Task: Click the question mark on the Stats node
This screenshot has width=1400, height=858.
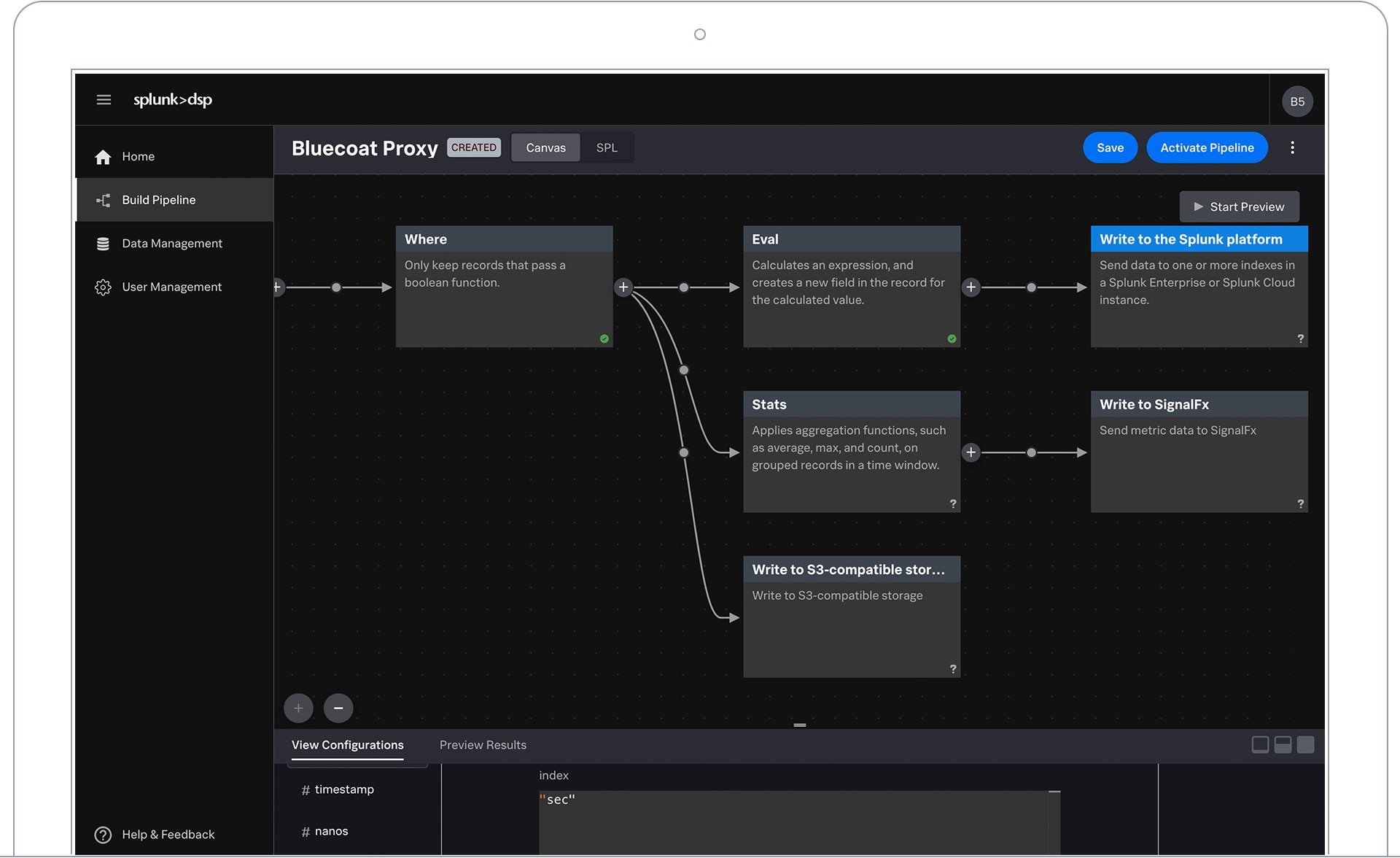Action: point(952,503)
